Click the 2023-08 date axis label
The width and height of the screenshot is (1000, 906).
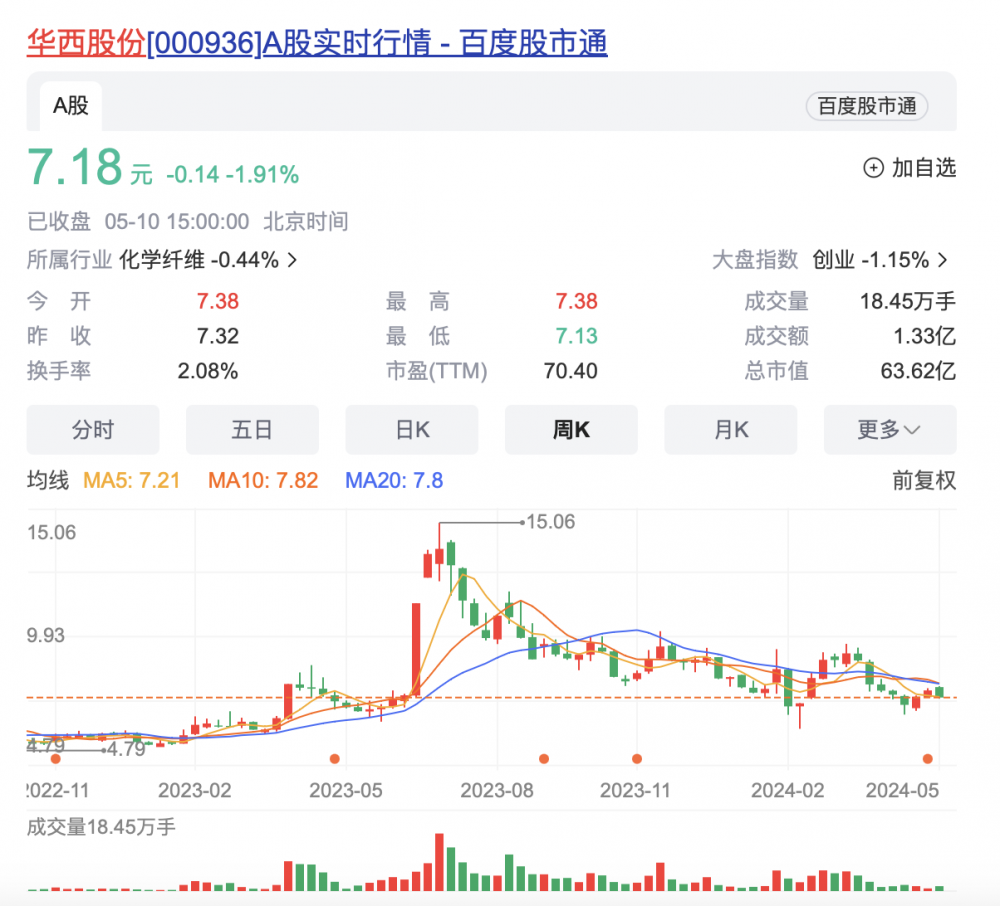click(x=497, y=791)
